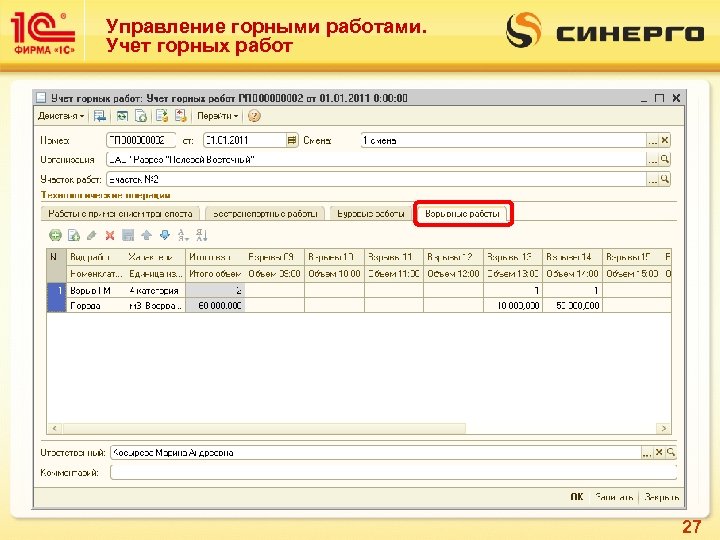Clear the Смена field with X button
This screenshot has height=540, width=720.
(664, 140)
